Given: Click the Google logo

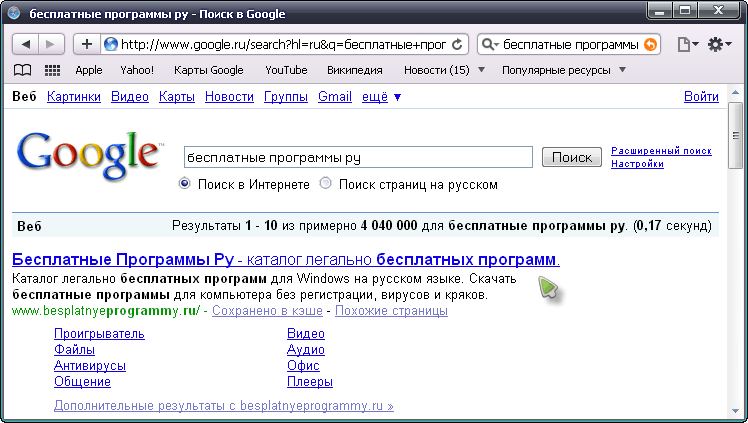Looking at the screenshot, I should click(x=90, y=155).
